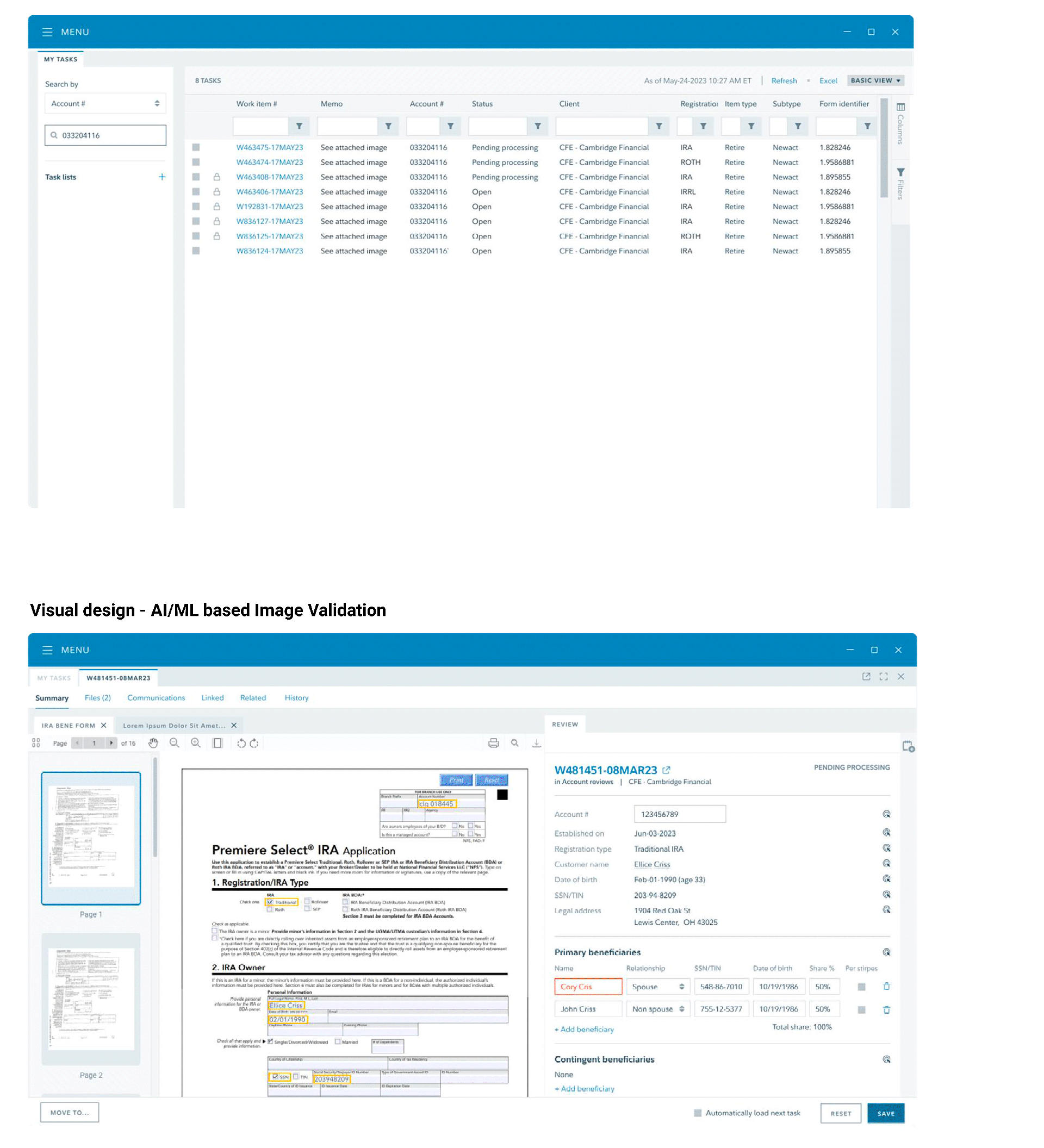1044x1148 pixels.
Task: Enable Automatically load next task
Action: pyautogui.click(x=697, y=1112)
